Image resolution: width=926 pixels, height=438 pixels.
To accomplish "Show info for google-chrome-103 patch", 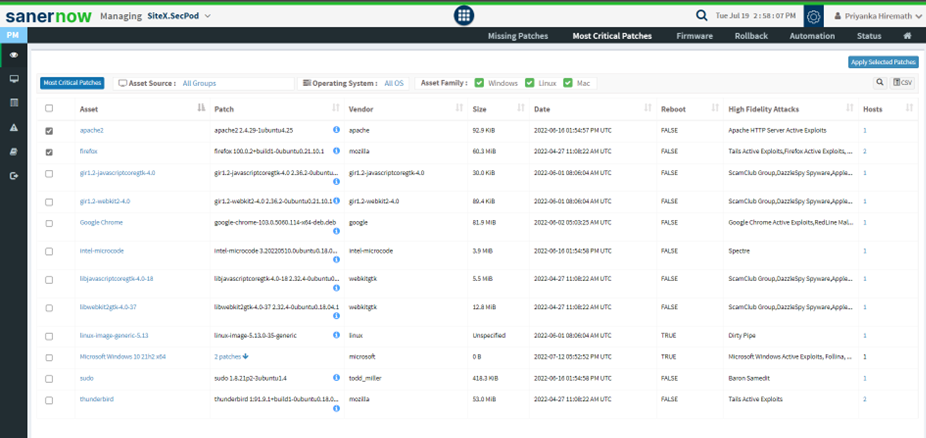I will coord(337,231).
